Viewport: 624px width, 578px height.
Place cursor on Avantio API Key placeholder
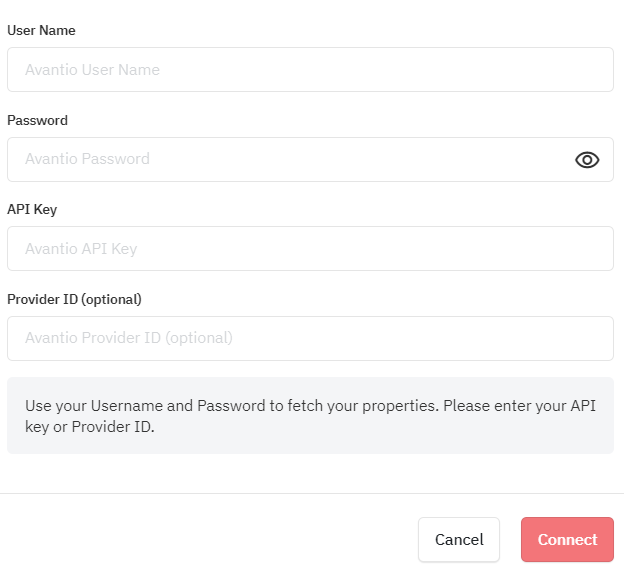click(81, 249)
